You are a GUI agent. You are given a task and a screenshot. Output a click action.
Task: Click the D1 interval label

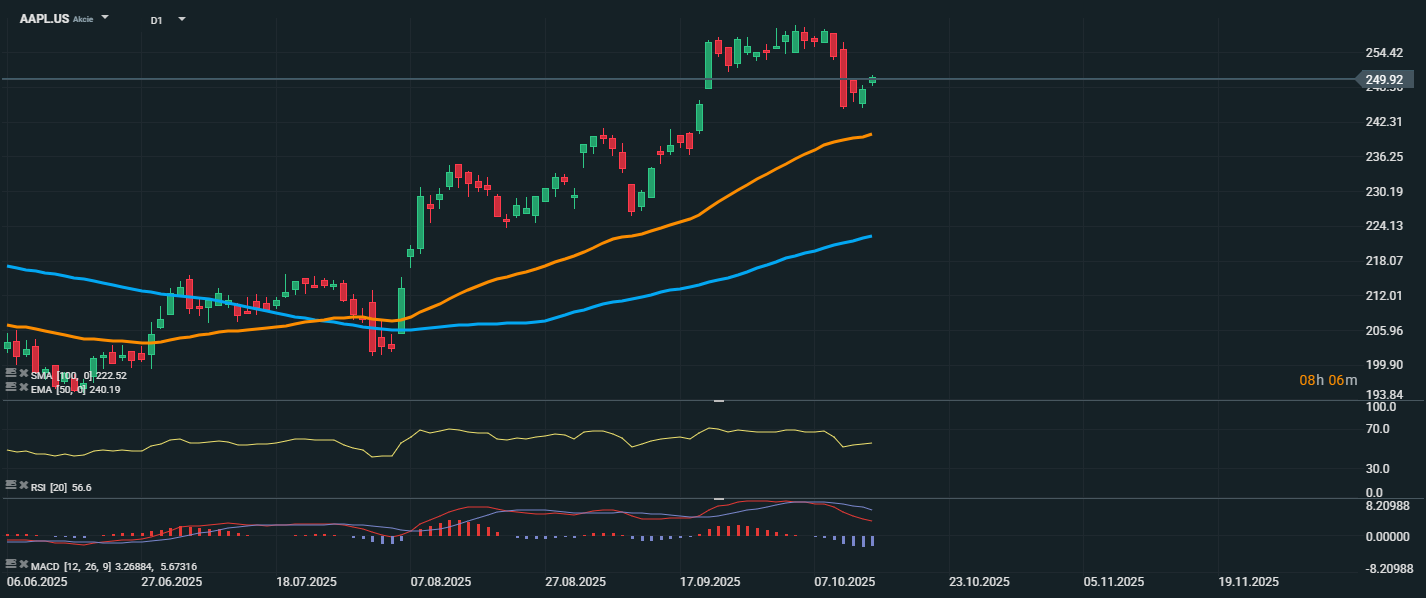[157, 19]
